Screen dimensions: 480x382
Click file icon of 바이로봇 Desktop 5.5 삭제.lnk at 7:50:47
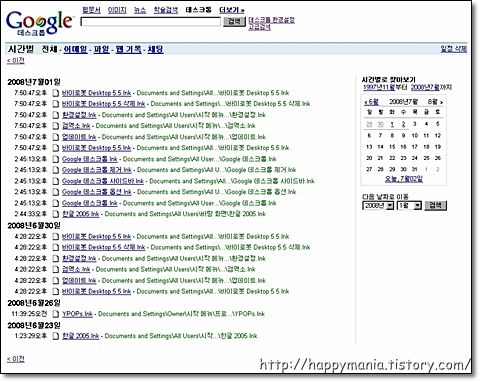pos(56,104)
